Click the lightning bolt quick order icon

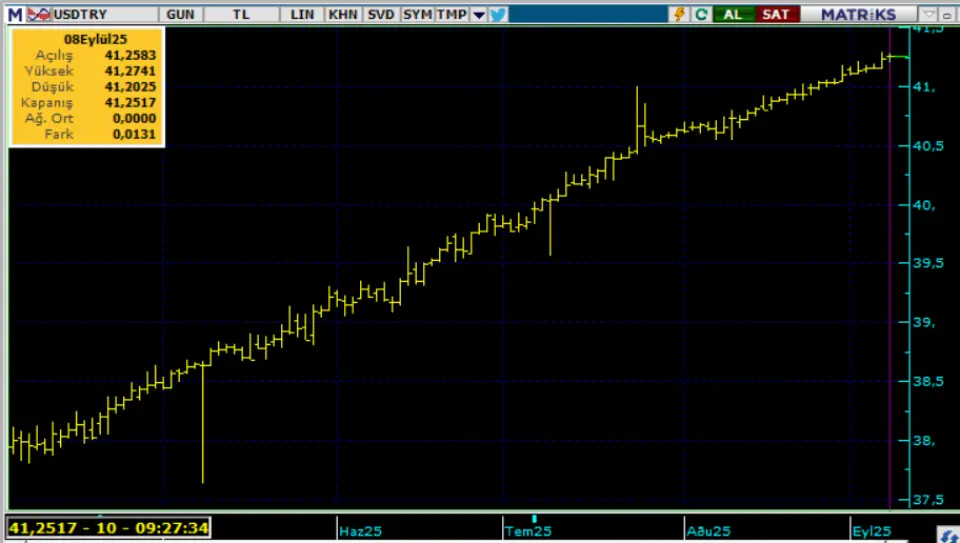coord(681,14)
